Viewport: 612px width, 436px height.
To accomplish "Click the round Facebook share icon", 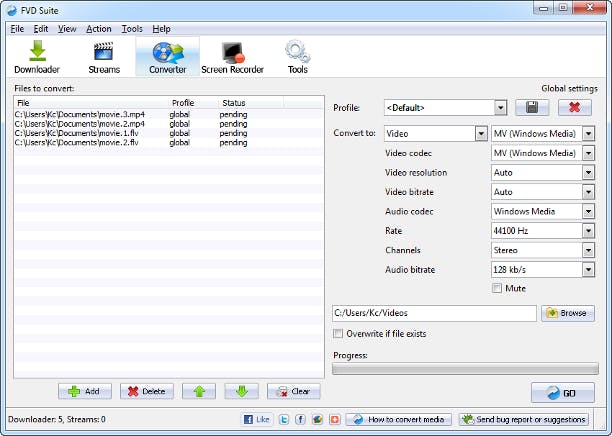I will tap(301, 419).
